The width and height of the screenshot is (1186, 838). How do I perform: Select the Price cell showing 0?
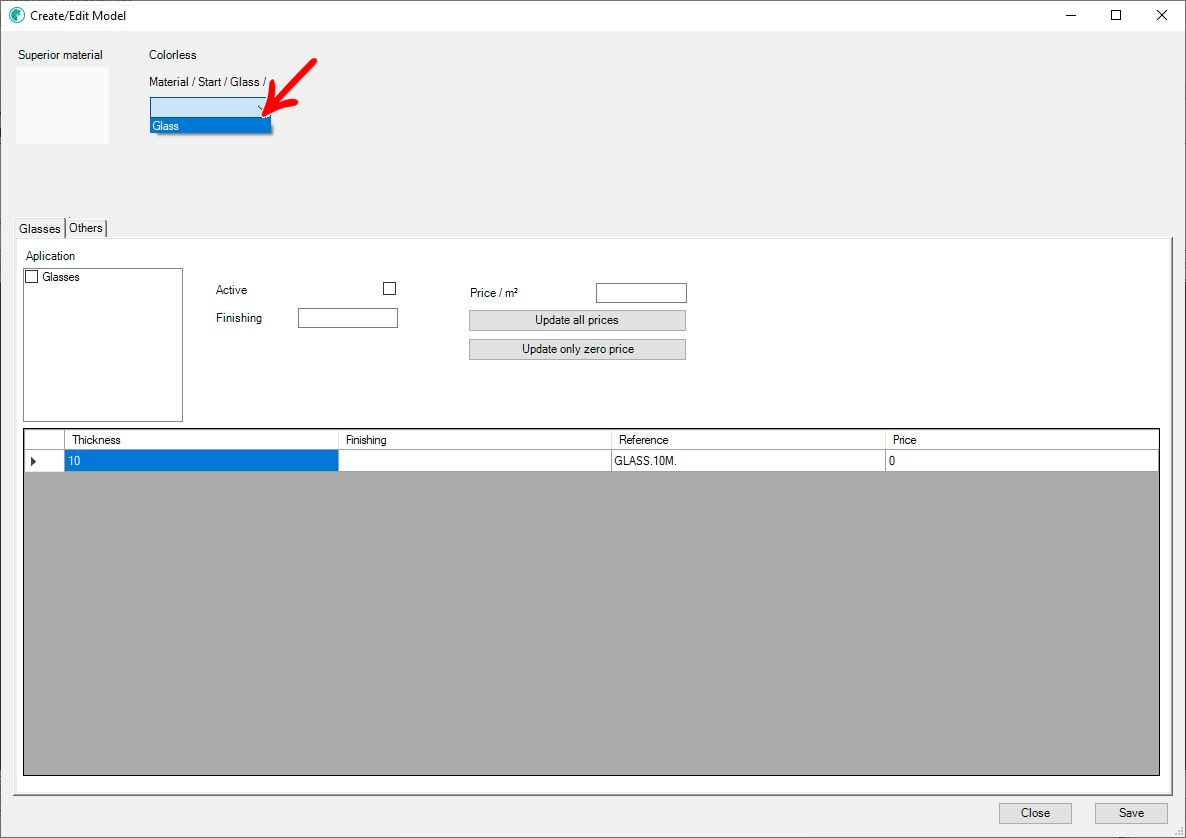pos(1022,461)
